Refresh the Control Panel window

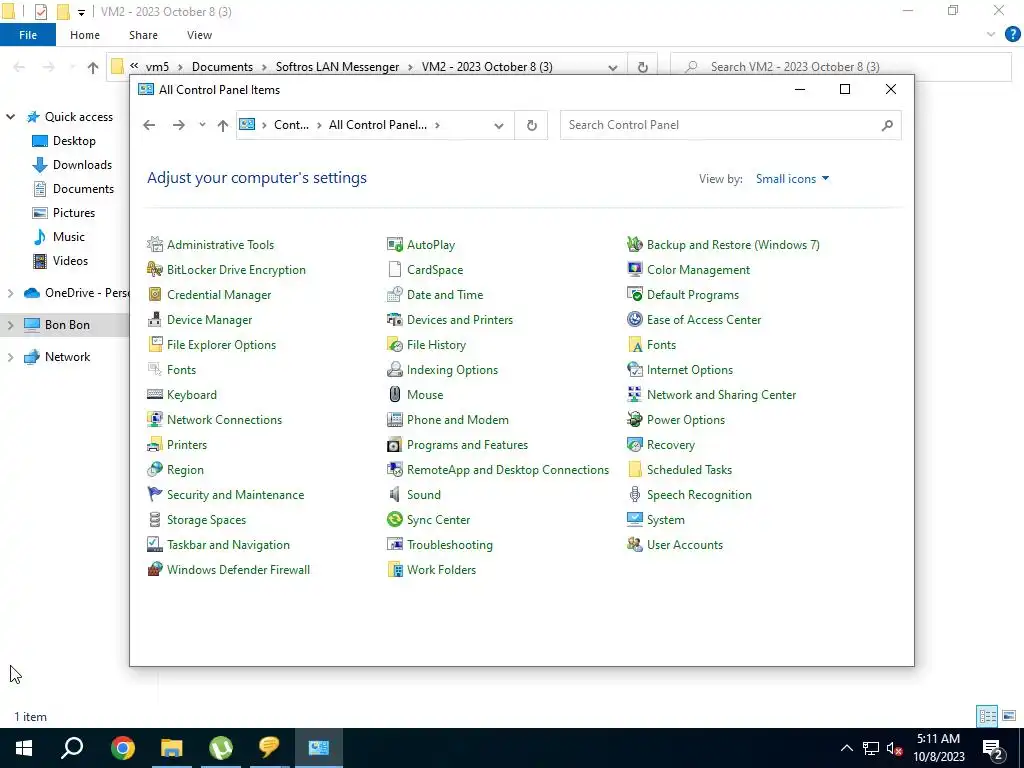click(532, 125)
